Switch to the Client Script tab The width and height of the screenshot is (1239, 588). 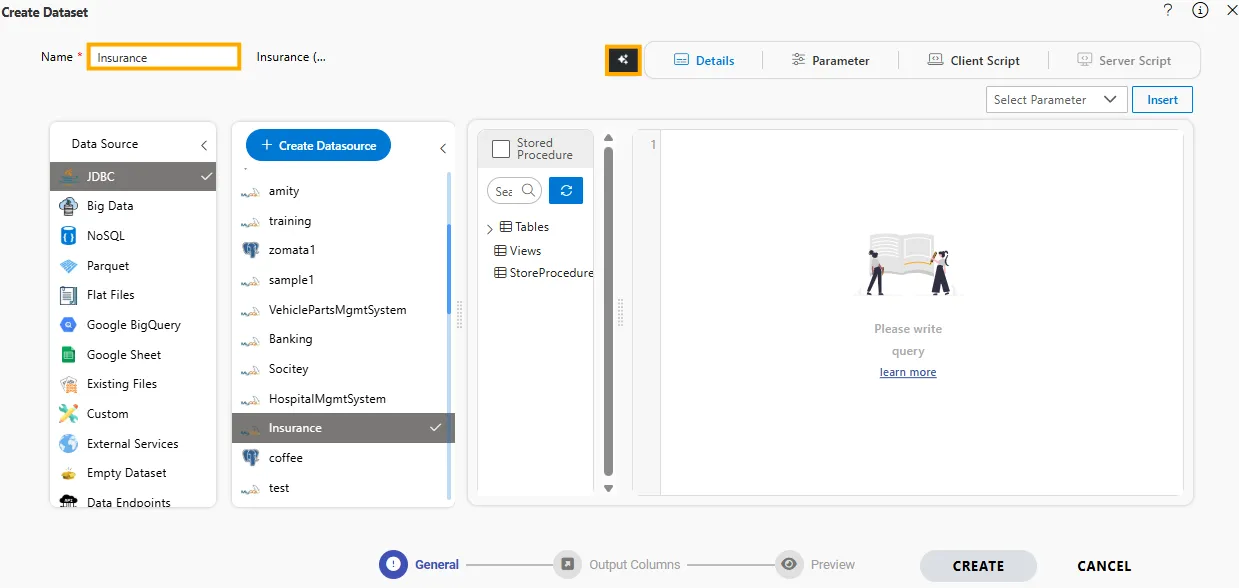click(973, 60)
